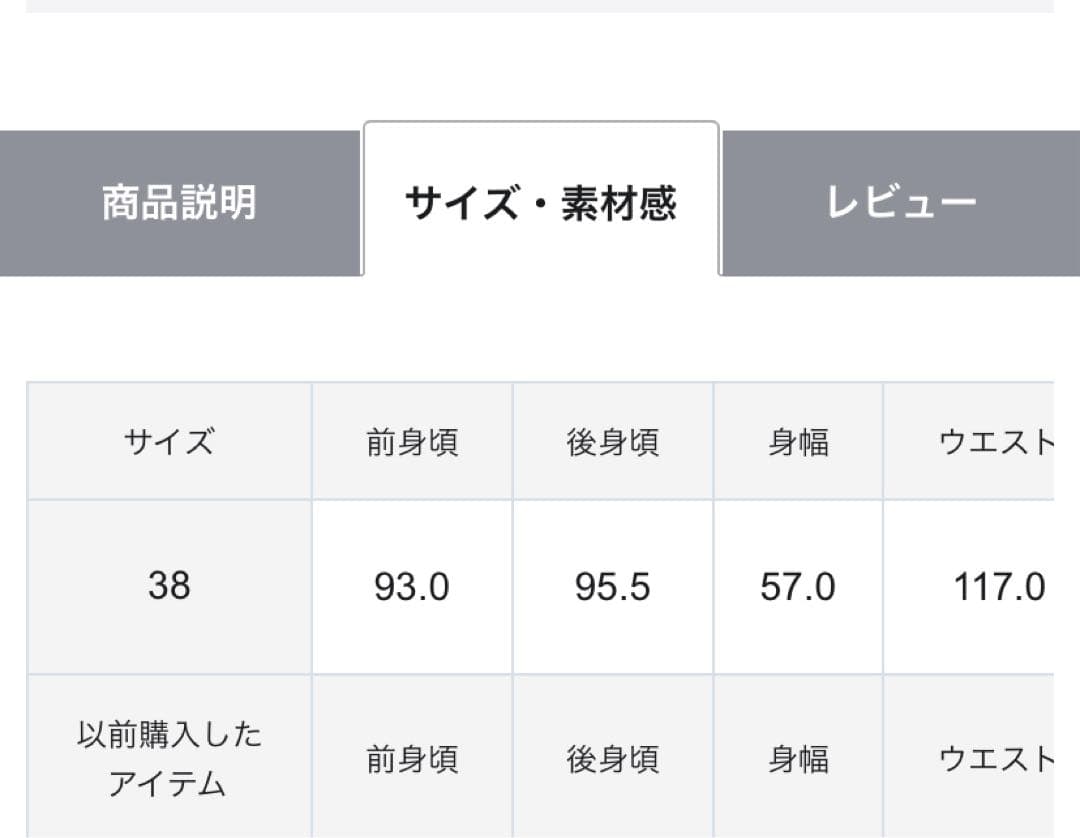
Task: Click 身幅 header in the サイズ row
Action: 798,441
